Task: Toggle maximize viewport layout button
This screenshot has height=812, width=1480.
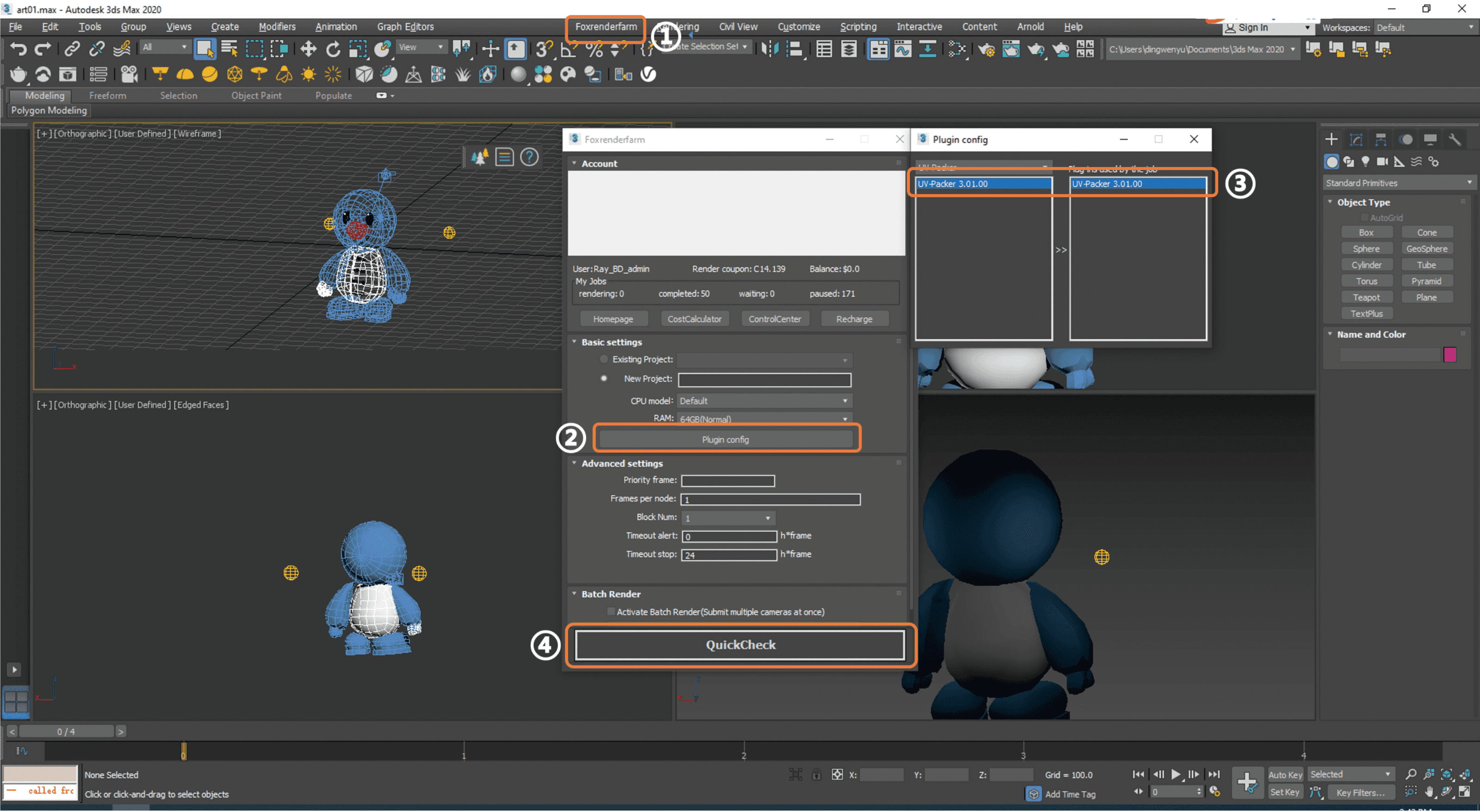Action: point(1464,792)
